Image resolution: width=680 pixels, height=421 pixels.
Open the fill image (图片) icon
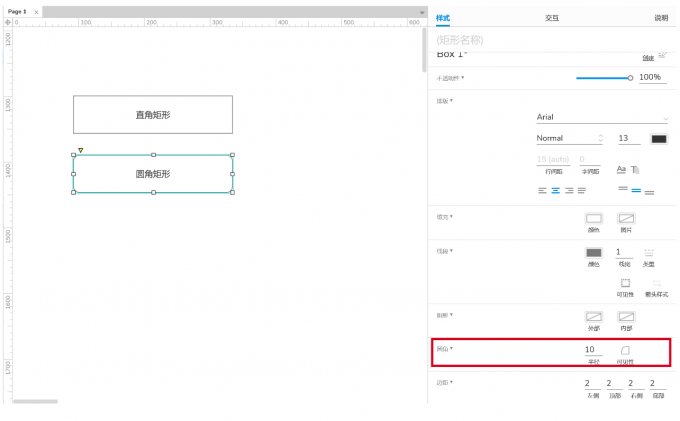(626, 218)
